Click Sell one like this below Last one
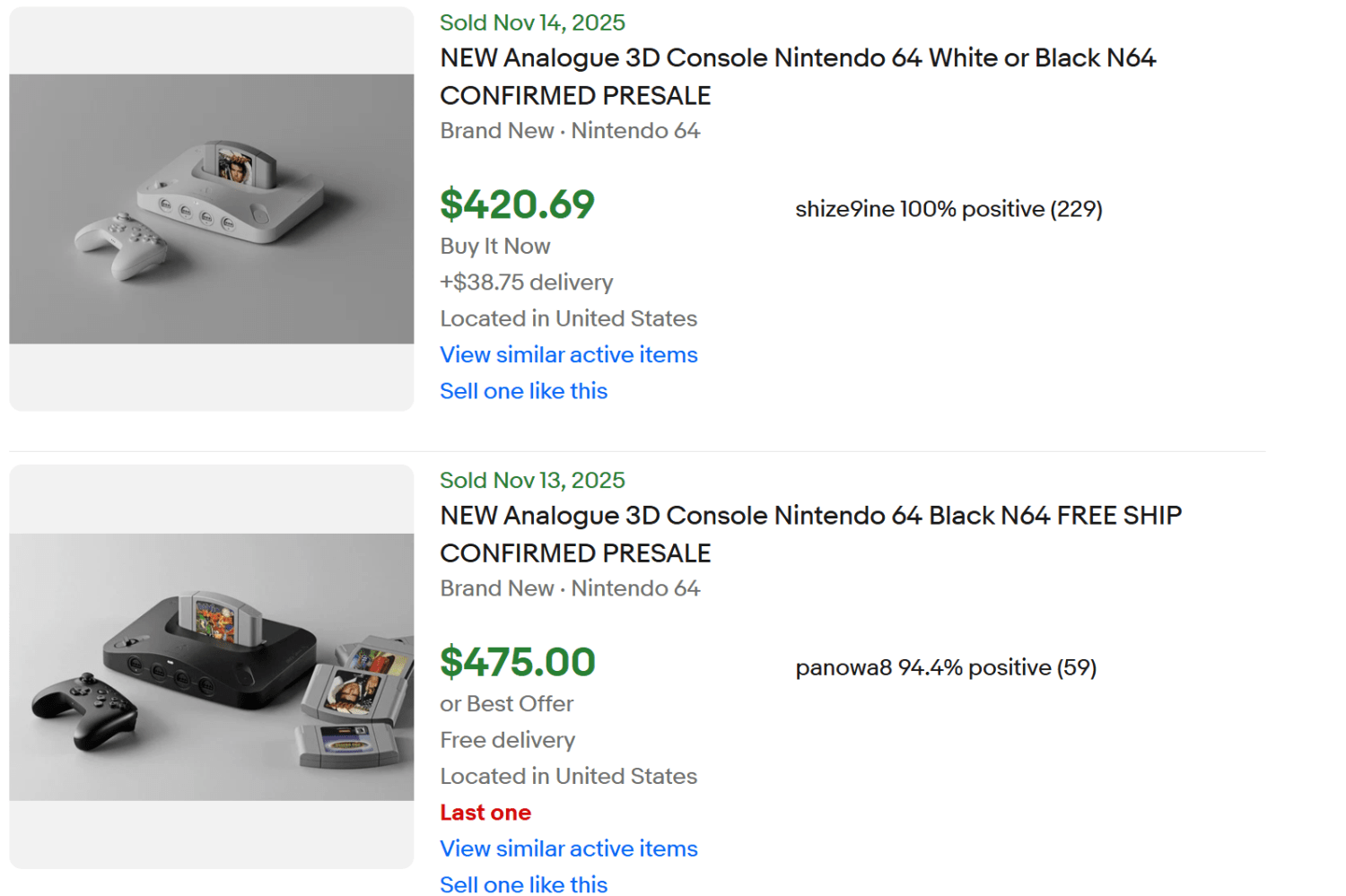The width and height of the screenshot is (1346, 896). tap(523, 885)
